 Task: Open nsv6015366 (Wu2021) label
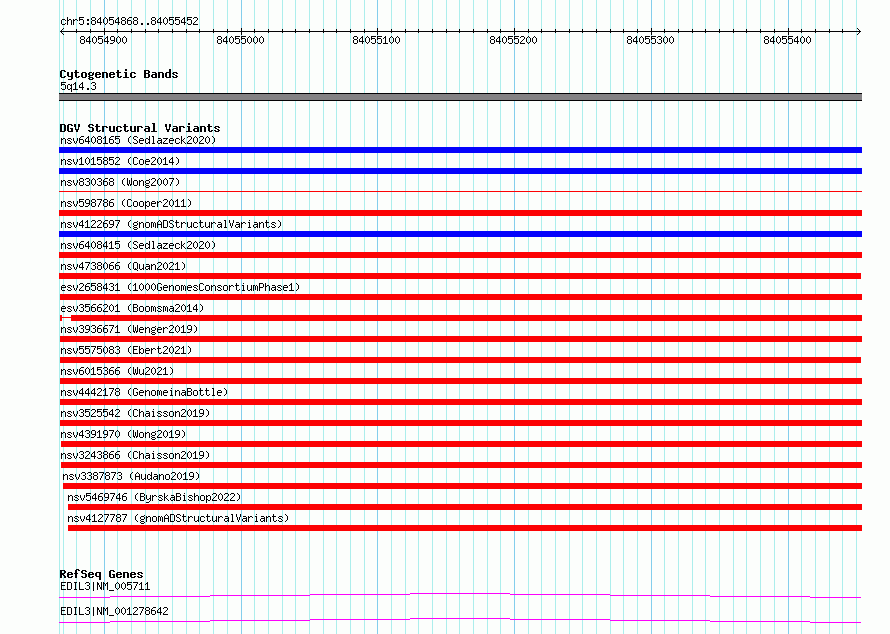[117, 371]
